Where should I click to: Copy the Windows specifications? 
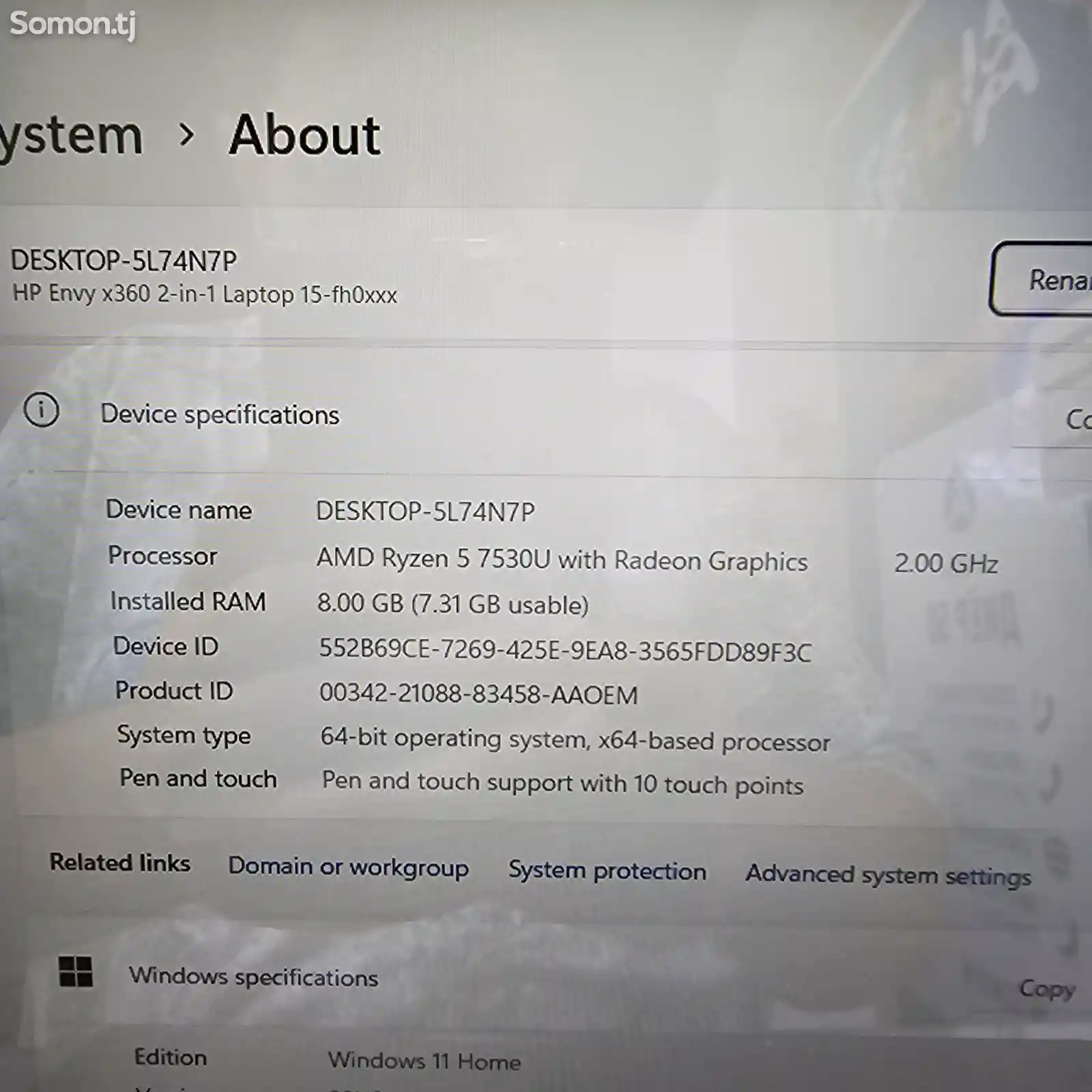[1047, 988]
